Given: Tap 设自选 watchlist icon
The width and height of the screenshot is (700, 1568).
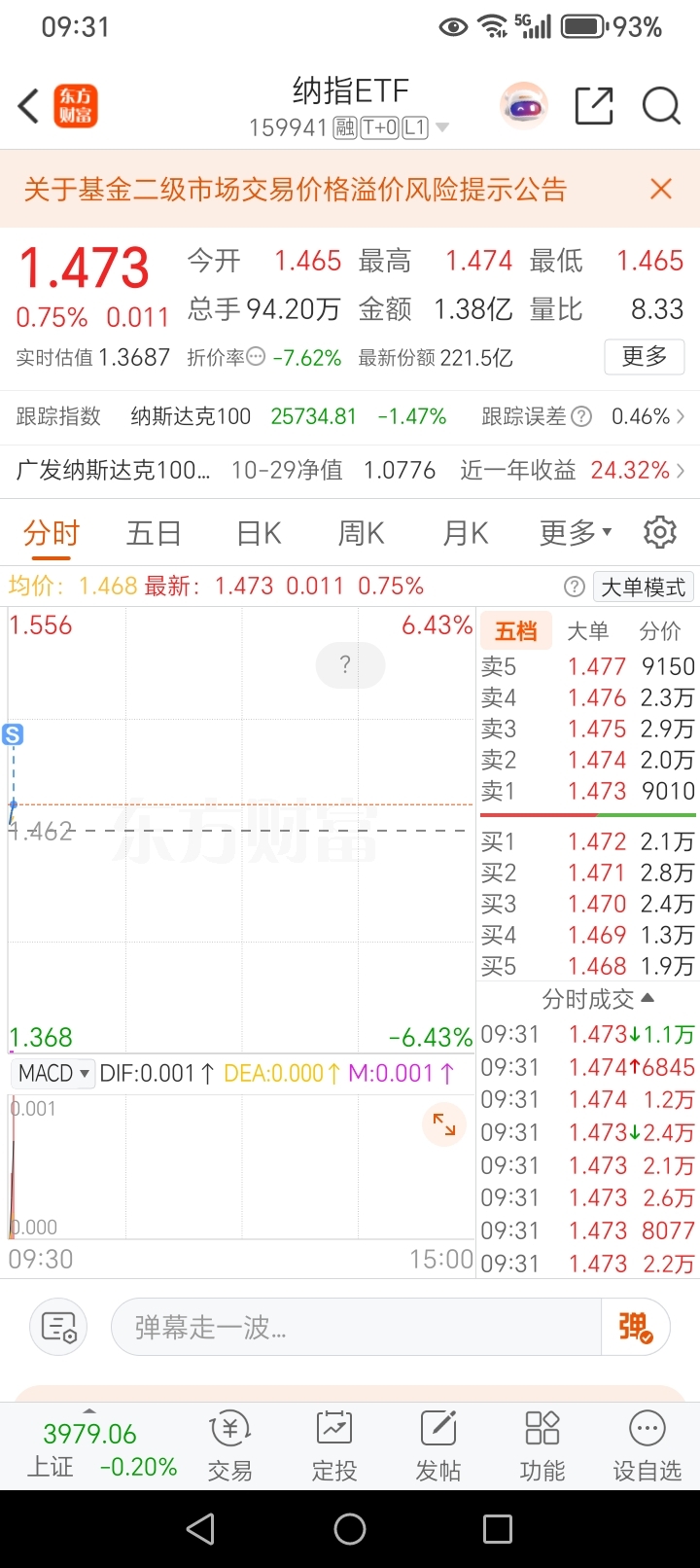Looking at the screenshot, I should [647, 1446].
